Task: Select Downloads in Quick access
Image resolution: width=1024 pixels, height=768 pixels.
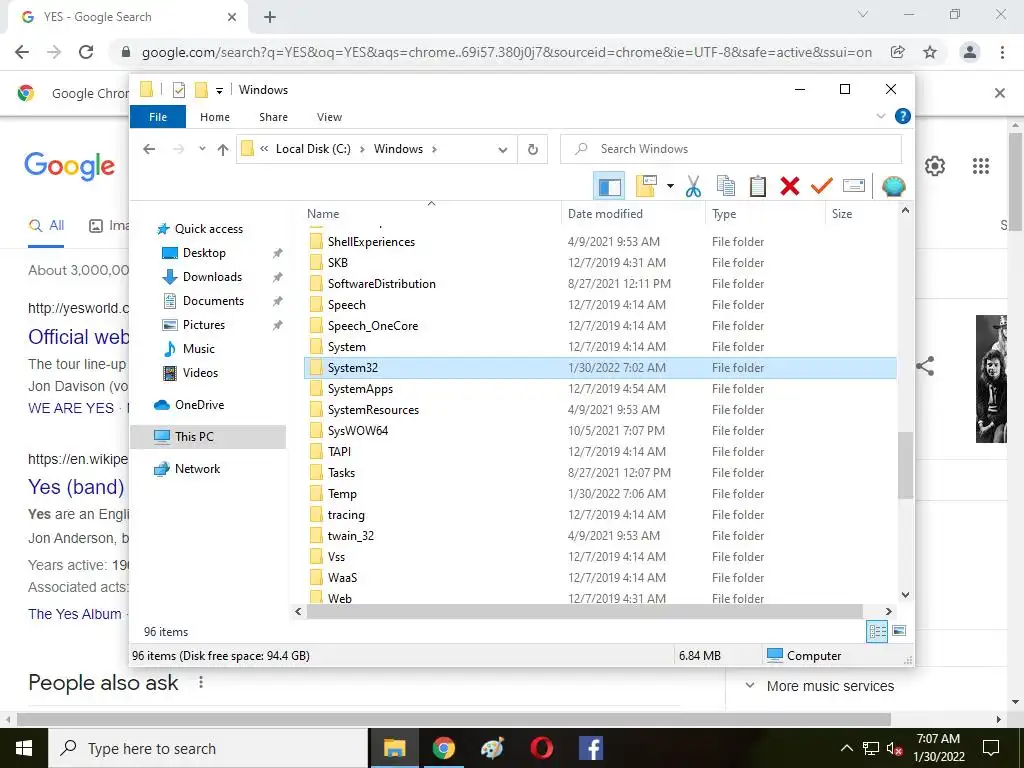Action: click(x=212, y=277)
